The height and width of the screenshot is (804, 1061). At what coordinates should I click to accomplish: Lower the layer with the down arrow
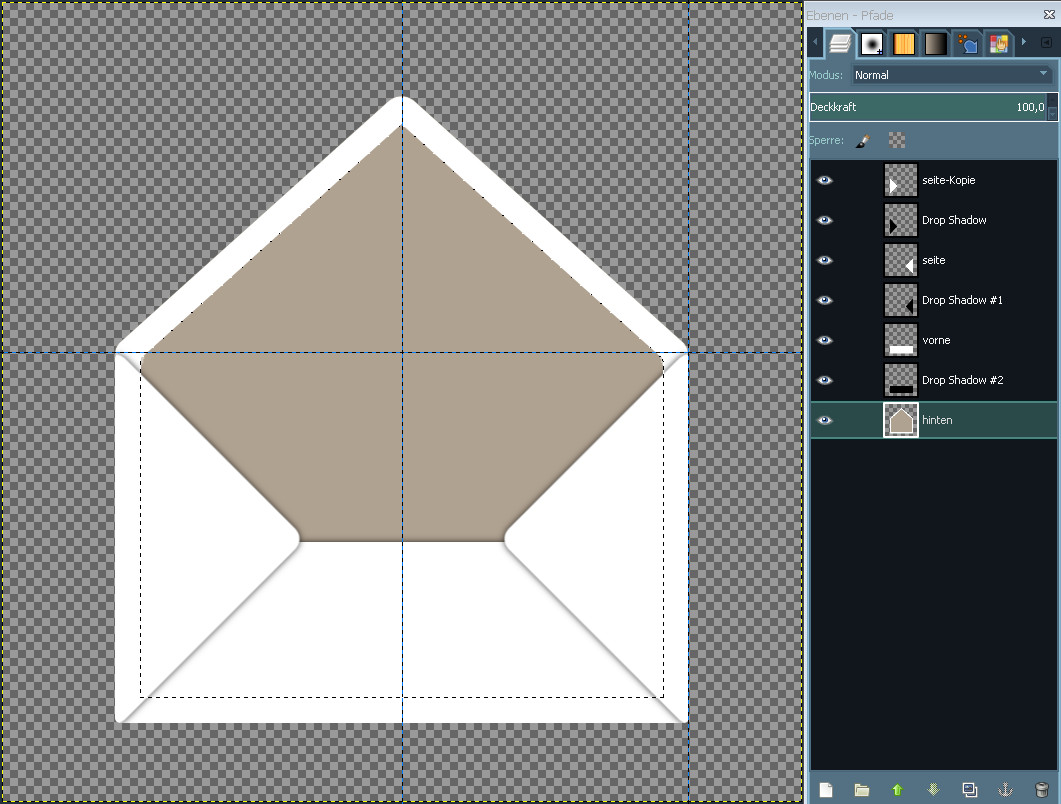pyautogui.click(x=933, y=789)
